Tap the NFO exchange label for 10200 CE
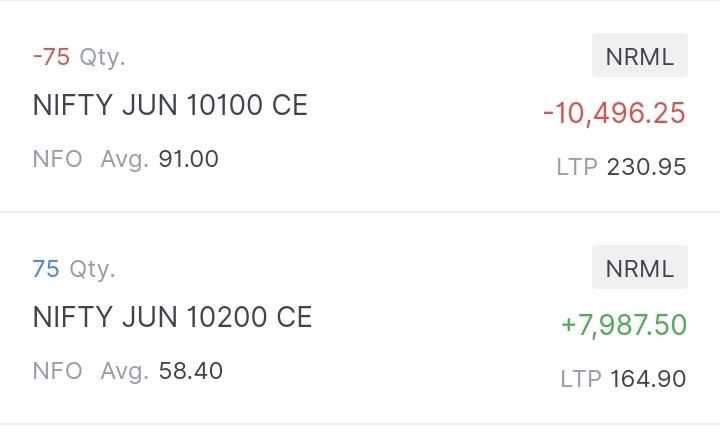 coord(58,371)
